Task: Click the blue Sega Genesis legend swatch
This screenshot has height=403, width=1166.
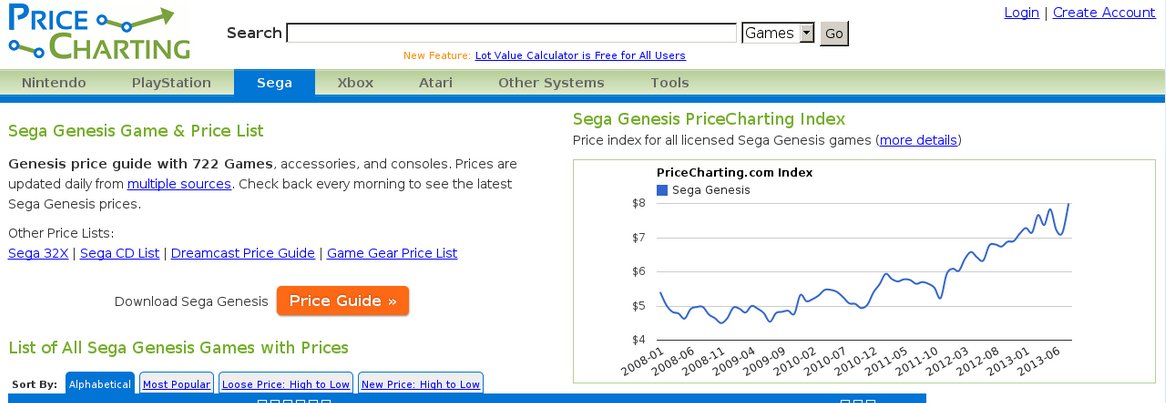Action: coord(662,190)
